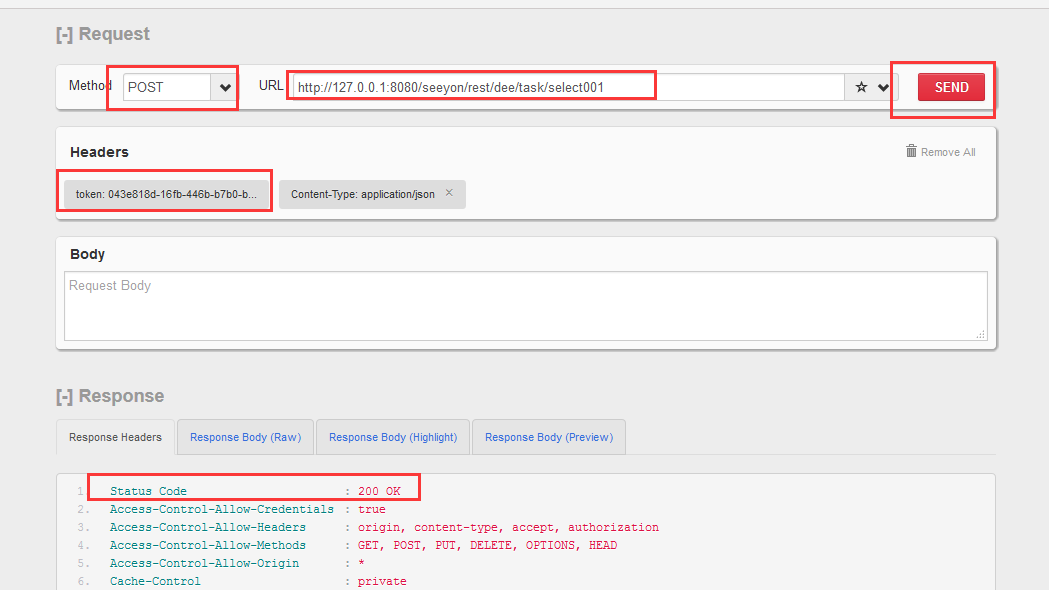This screenshot has height=590, width=1049.
Task: Click inside the Request Body textarea
Action: (x=525, y=306)
